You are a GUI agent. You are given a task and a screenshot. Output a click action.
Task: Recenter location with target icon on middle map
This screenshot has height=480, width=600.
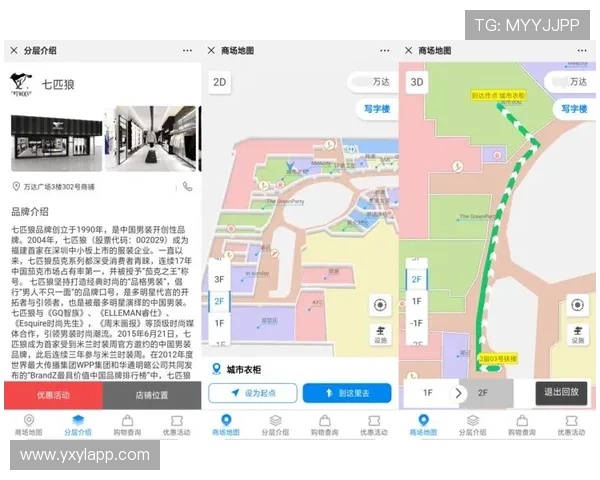point(380,305)
